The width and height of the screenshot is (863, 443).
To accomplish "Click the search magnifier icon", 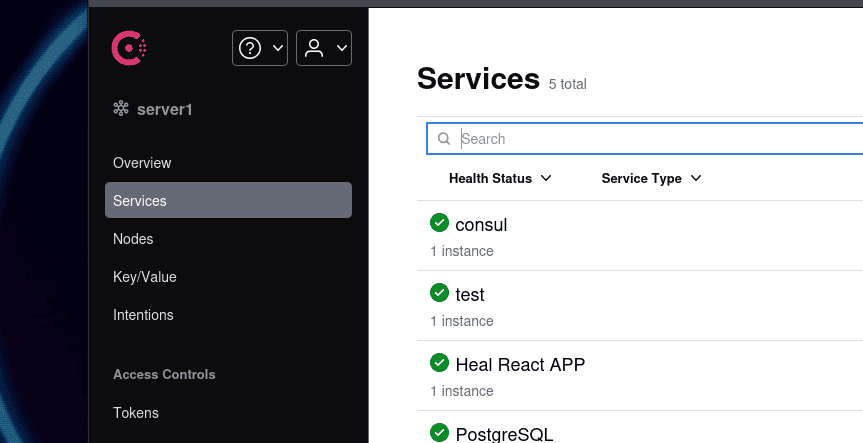I will (x=444, y=139).
